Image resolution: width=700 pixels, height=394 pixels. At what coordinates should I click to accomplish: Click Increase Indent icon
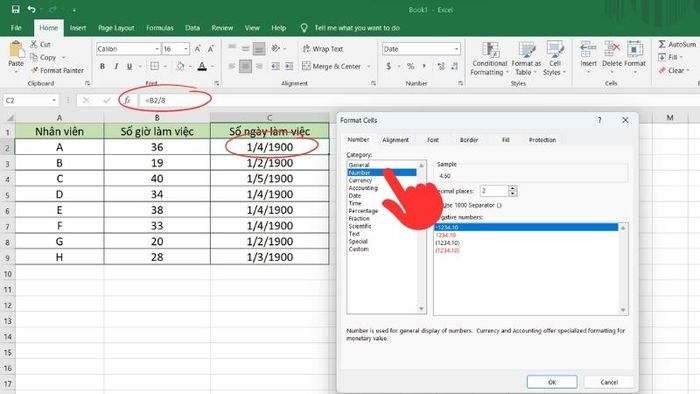pyautogui.click(x=289, y=66)
